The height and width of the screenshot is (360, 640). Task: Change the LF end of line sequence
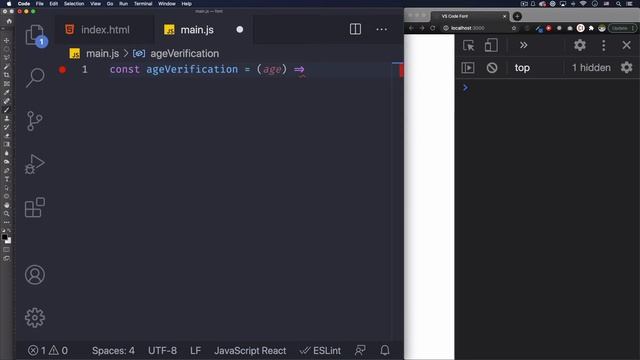196,351
